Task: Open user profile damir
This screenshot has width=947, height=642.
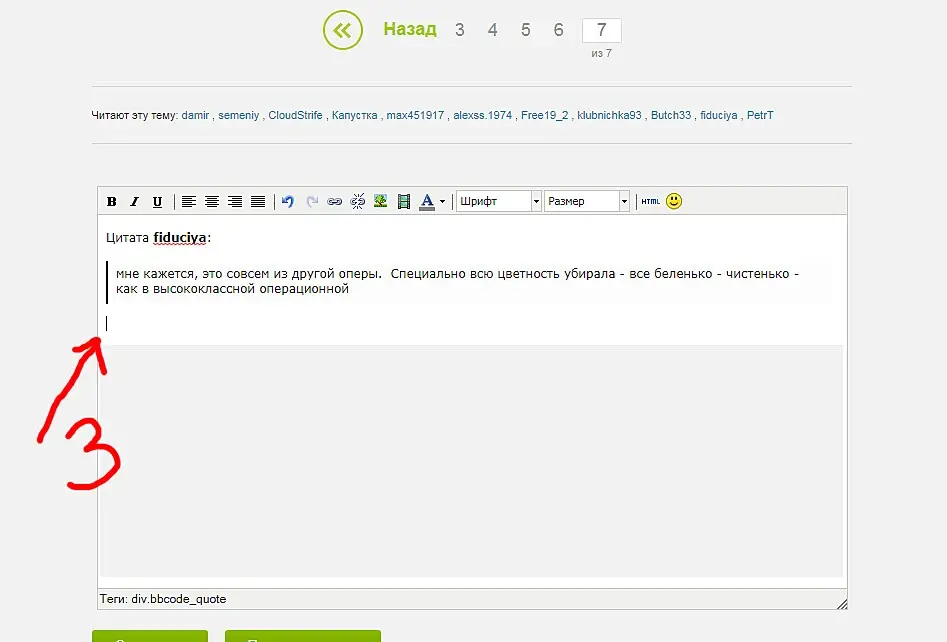Action: [x=195, y=115]
